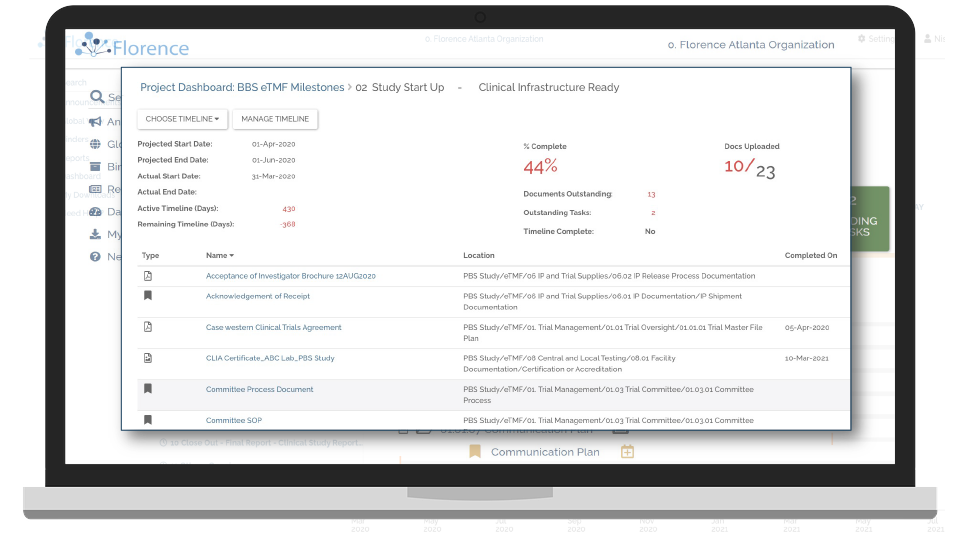This screenshot has width=960, height=540.
Task: Click the 02 Study Start Up breadcrumb text
Action: [x=400, y=88]
